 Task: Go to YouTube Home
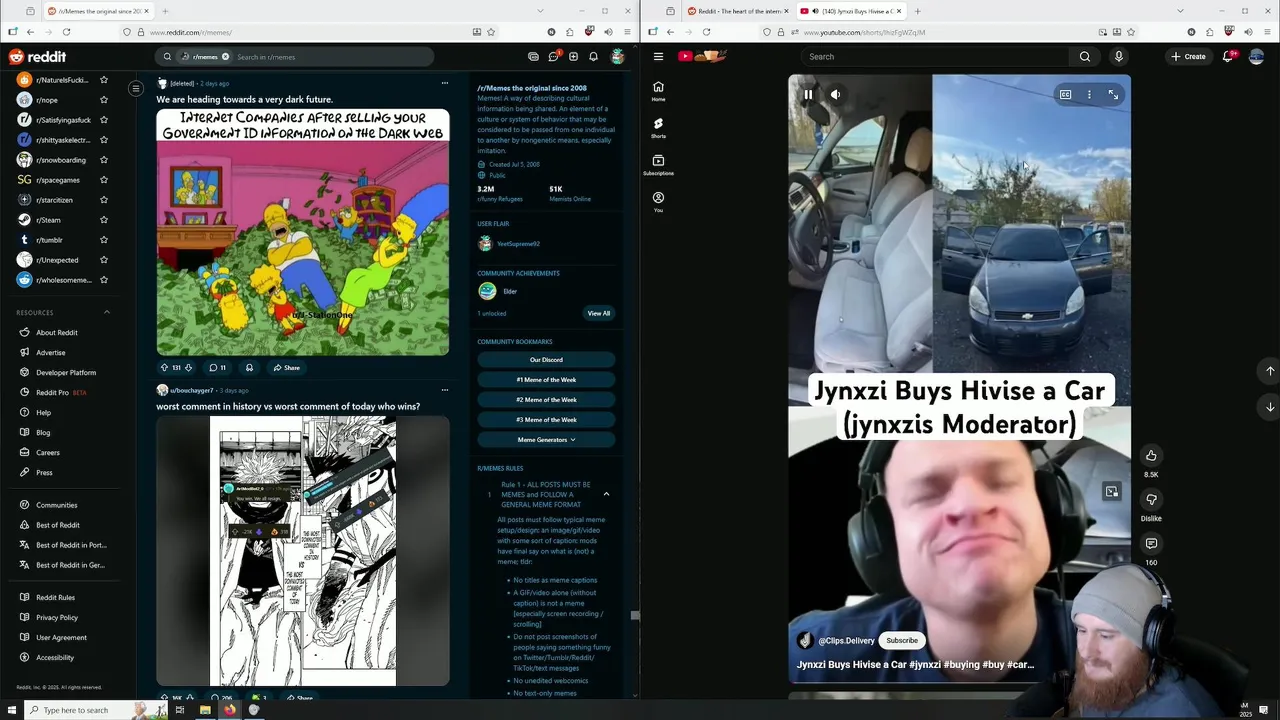pos(658,91)
